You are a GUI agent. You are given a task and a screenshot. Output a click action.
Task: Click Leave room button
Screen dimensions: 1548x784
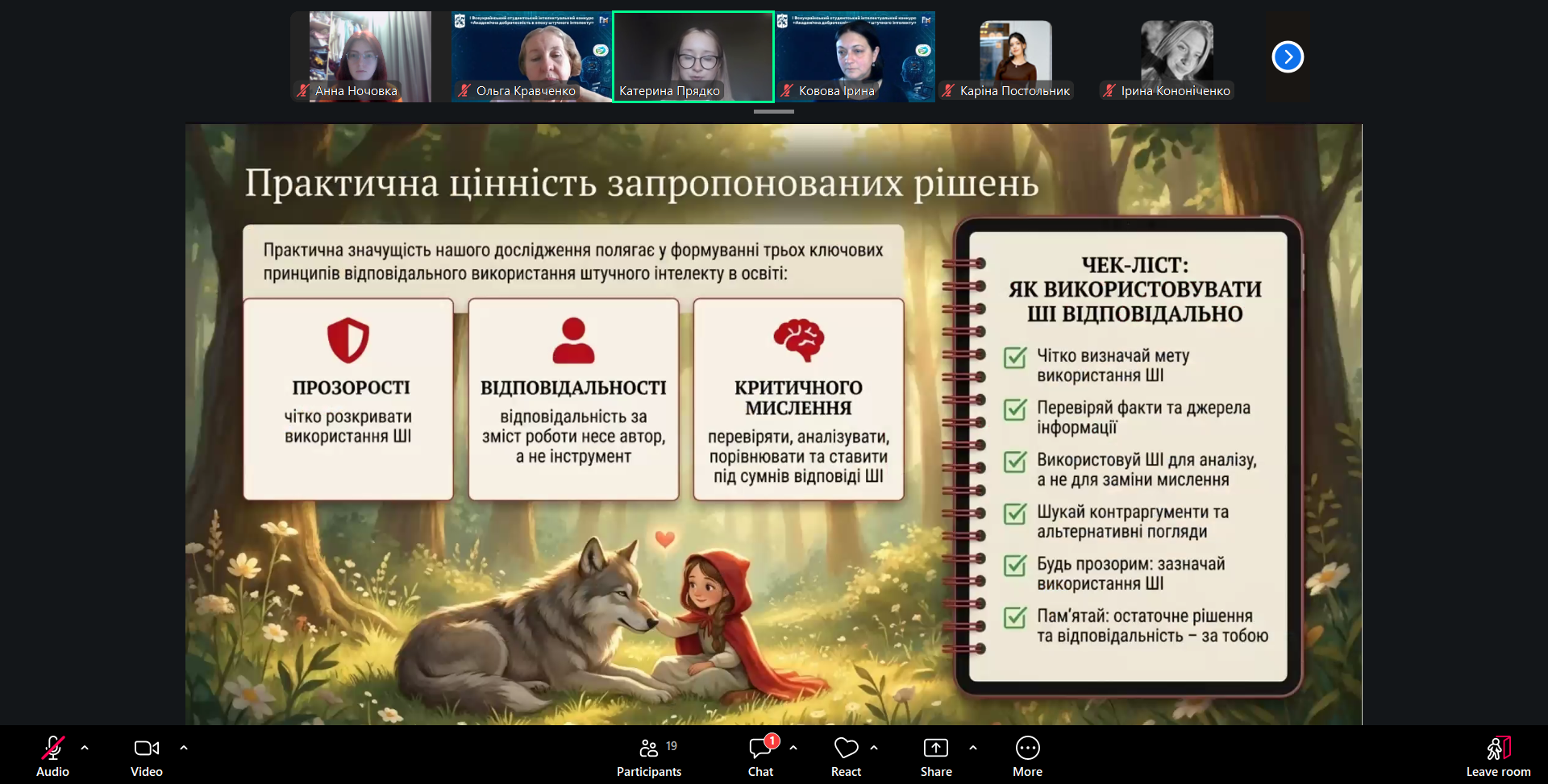pyautogui.click(x=1498, y=756)
